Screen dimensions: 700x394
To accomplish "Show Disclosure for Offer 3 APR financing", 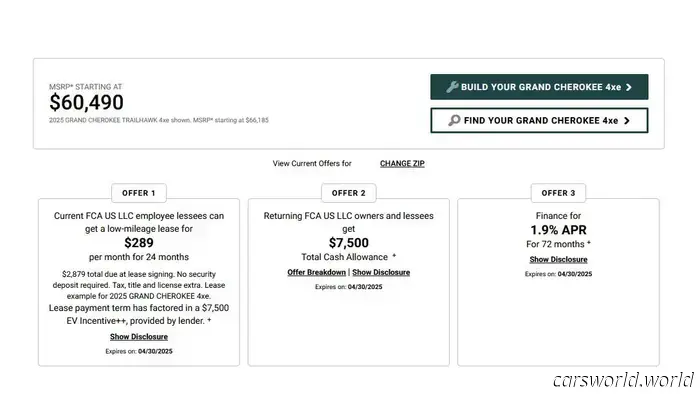I will [x=558, y=259].
